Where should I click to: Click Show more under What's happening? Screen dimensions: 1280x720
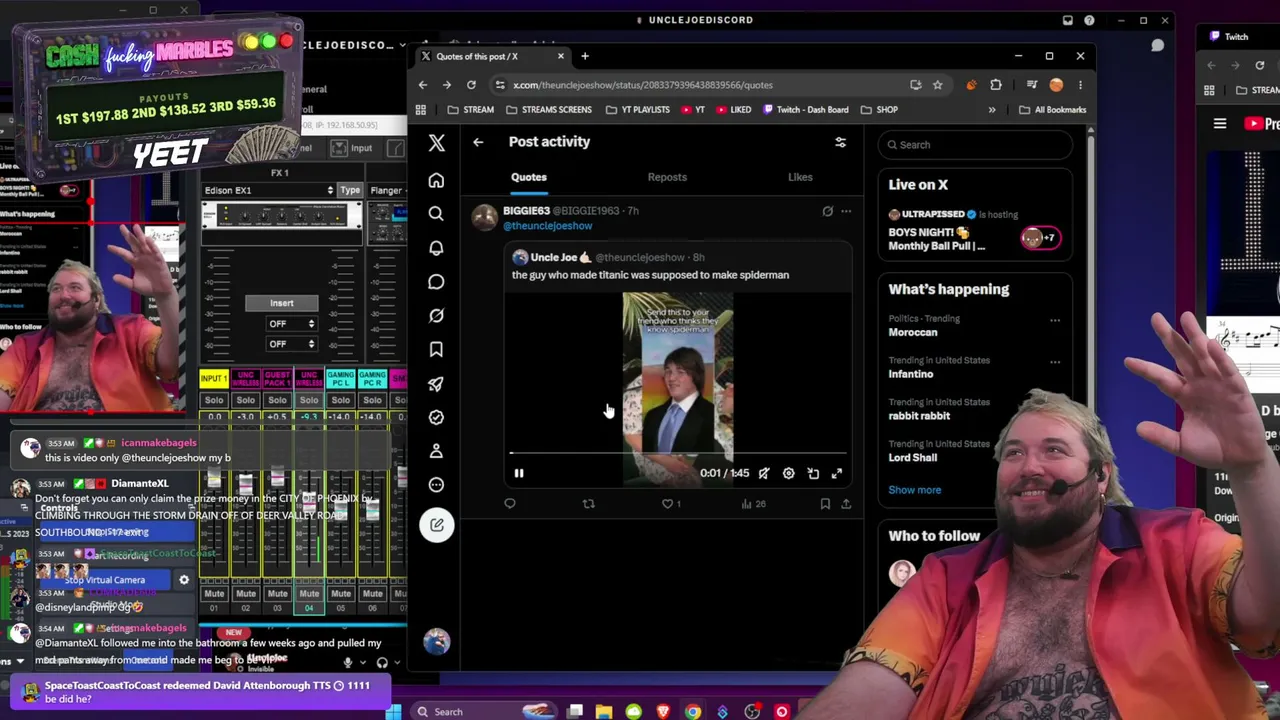coord(915,490)
